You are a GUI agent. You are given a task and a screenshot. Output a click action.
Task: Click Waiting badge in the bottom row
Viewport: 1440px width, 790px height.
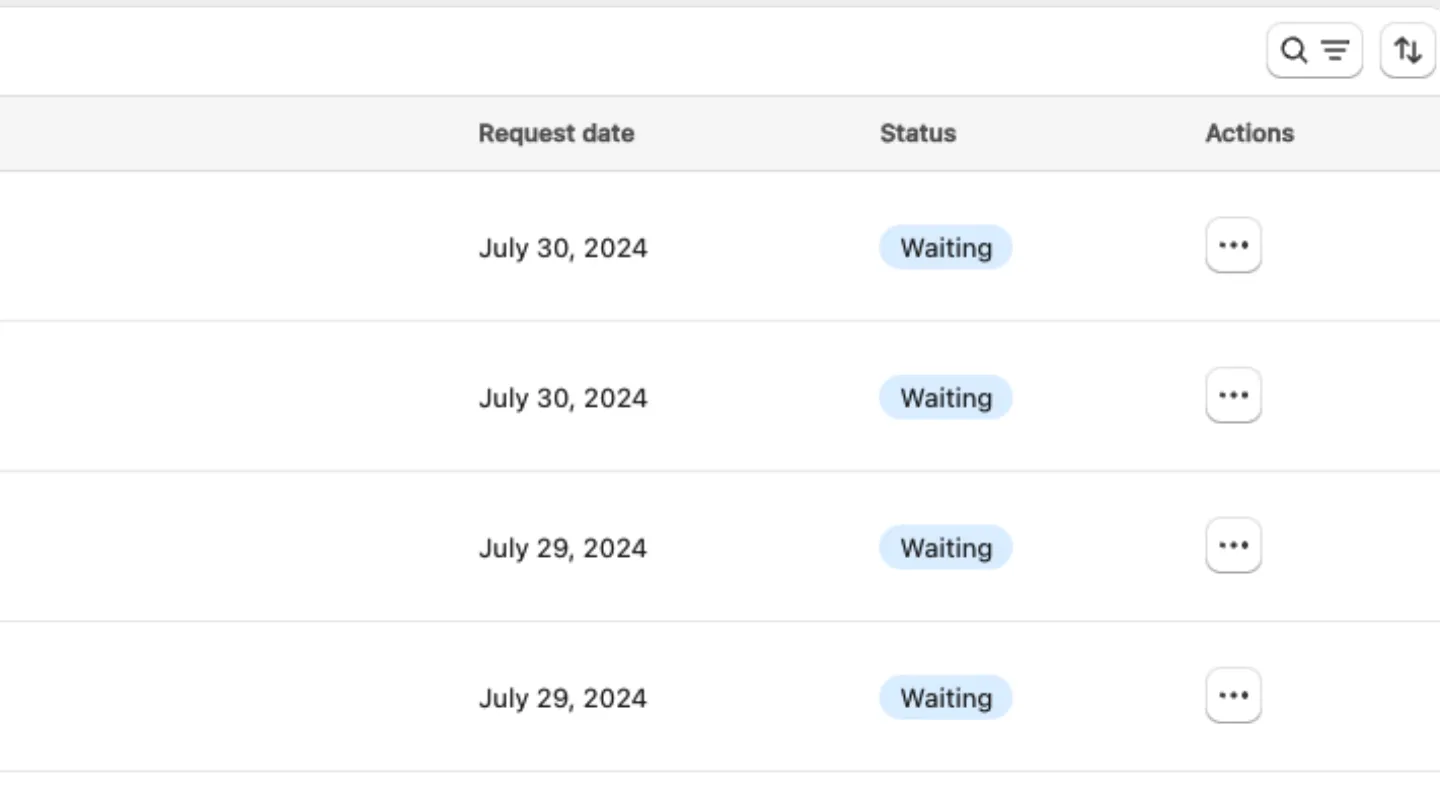(946, 697)
